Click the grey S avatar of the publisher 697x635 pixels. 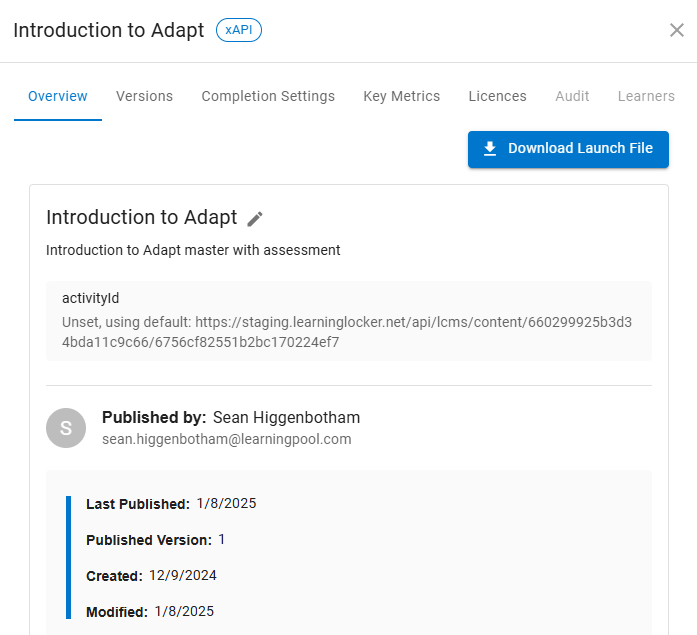coord(66,428)
